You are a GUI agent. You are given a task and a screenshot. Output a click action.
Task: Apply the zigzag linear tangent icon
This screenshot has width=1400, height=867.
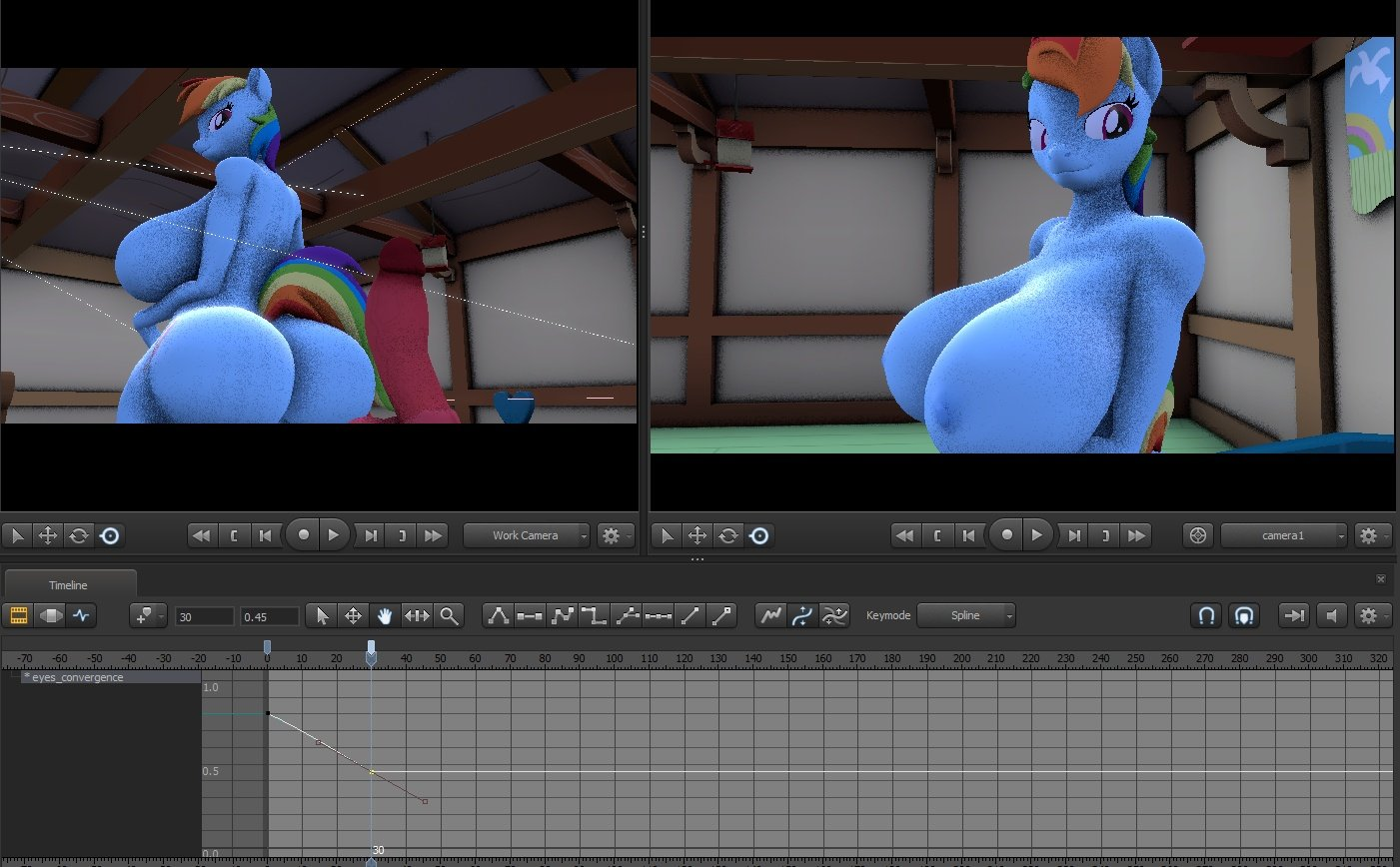coord(562,616)
